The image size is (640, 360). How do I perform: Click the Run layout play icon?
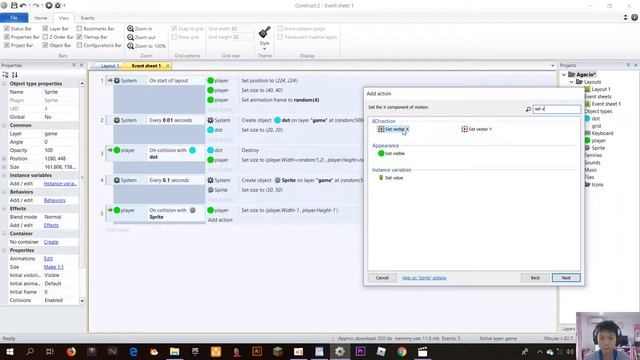(49, 5)
